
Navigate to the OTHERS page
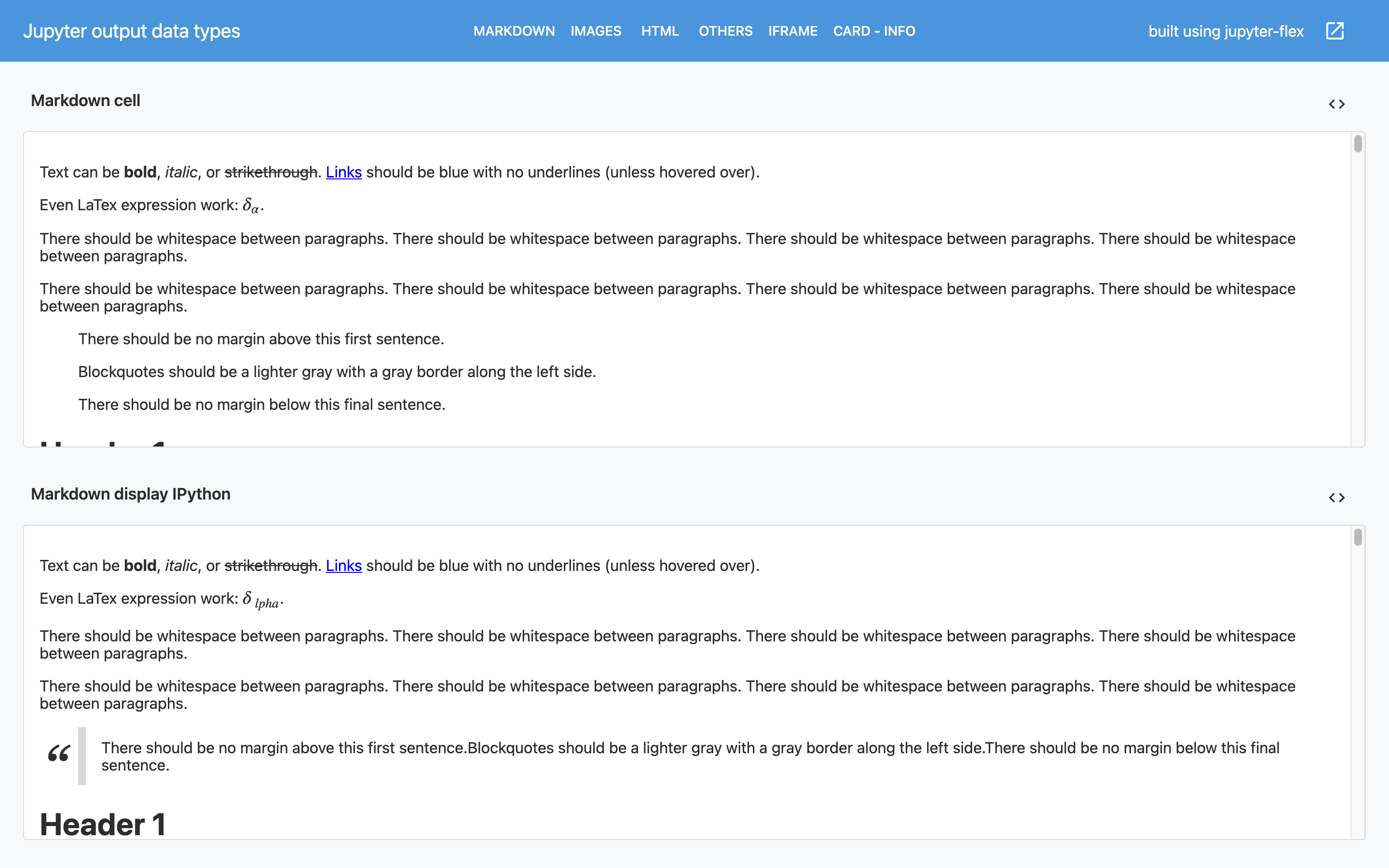(725, 31)
